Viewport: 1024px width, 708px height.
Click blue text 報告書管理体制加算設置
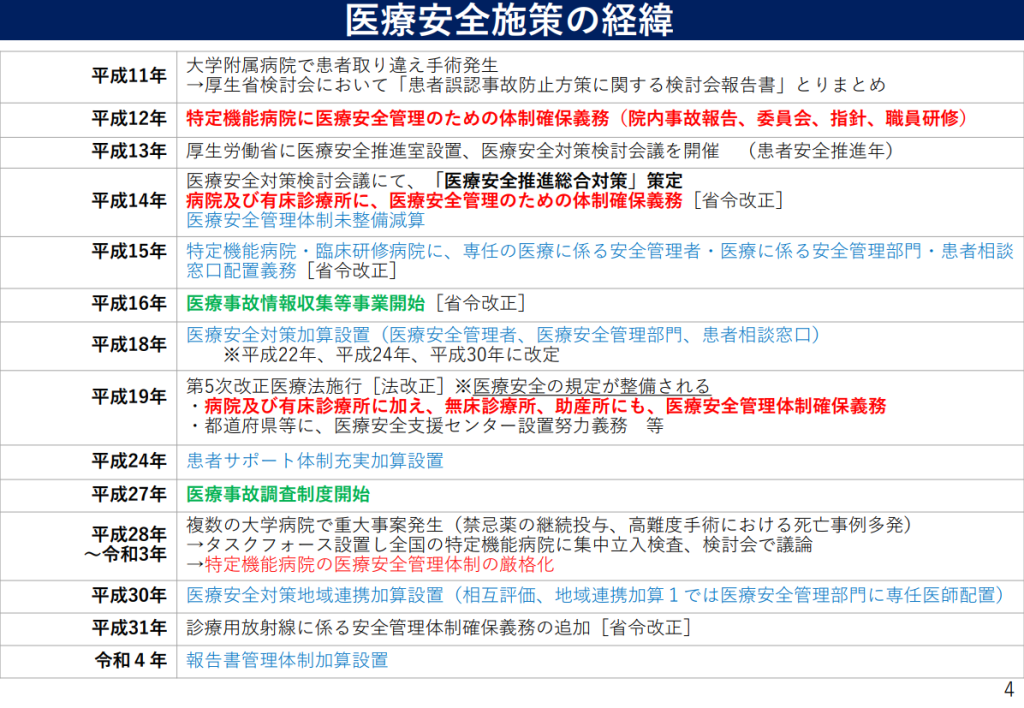click(x=287, y=660)
